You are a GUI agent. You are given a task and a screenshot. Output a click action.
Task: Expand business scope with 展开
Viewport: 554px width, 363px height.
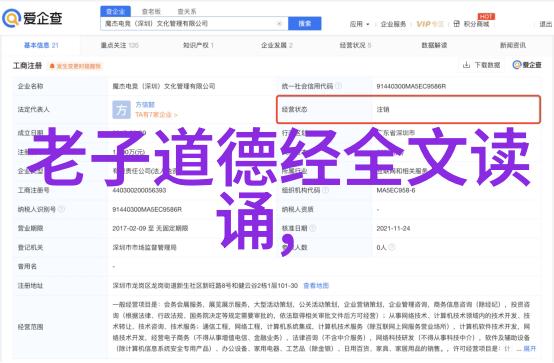click(x=529, y=349)
